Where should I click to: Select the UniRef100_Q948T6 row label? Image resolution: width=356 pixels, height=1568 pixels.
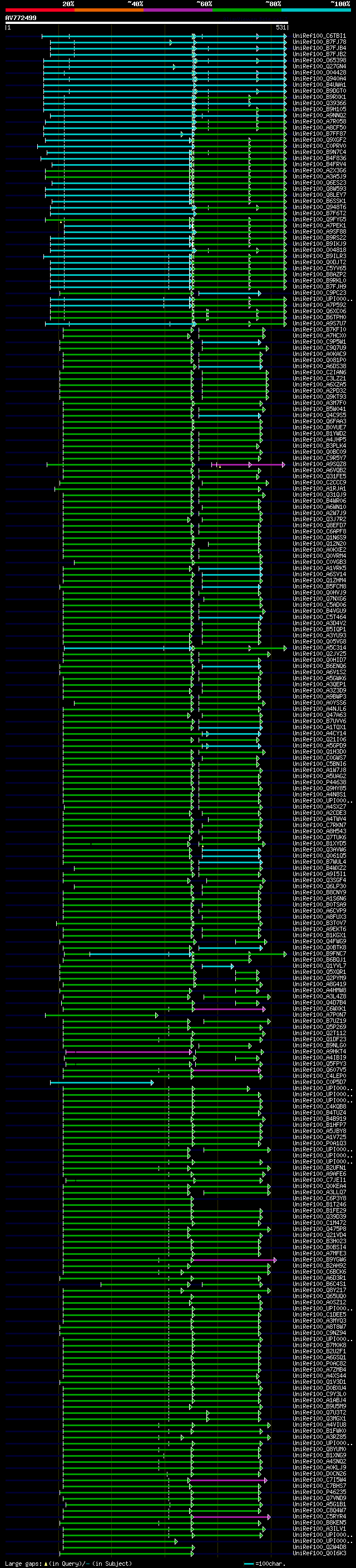coord(319,207)
